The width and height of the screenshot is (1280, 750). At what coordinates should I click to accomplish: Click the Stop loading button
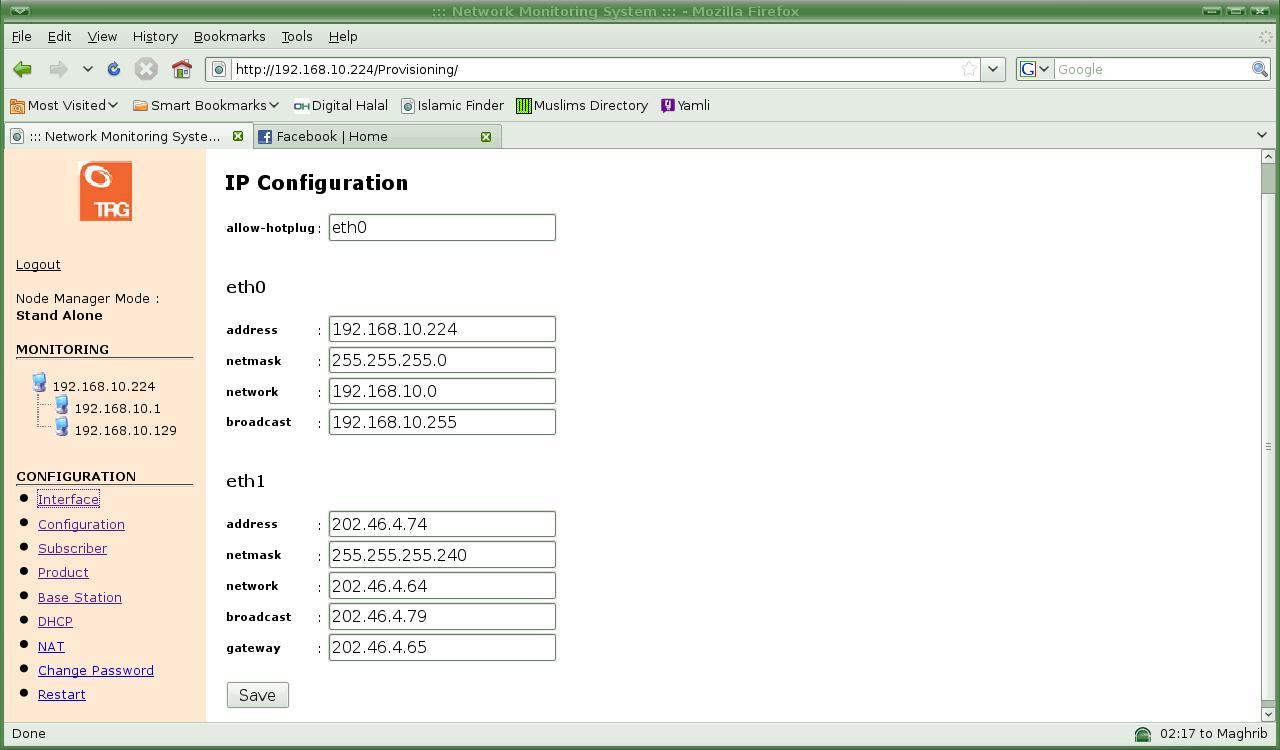146,69
